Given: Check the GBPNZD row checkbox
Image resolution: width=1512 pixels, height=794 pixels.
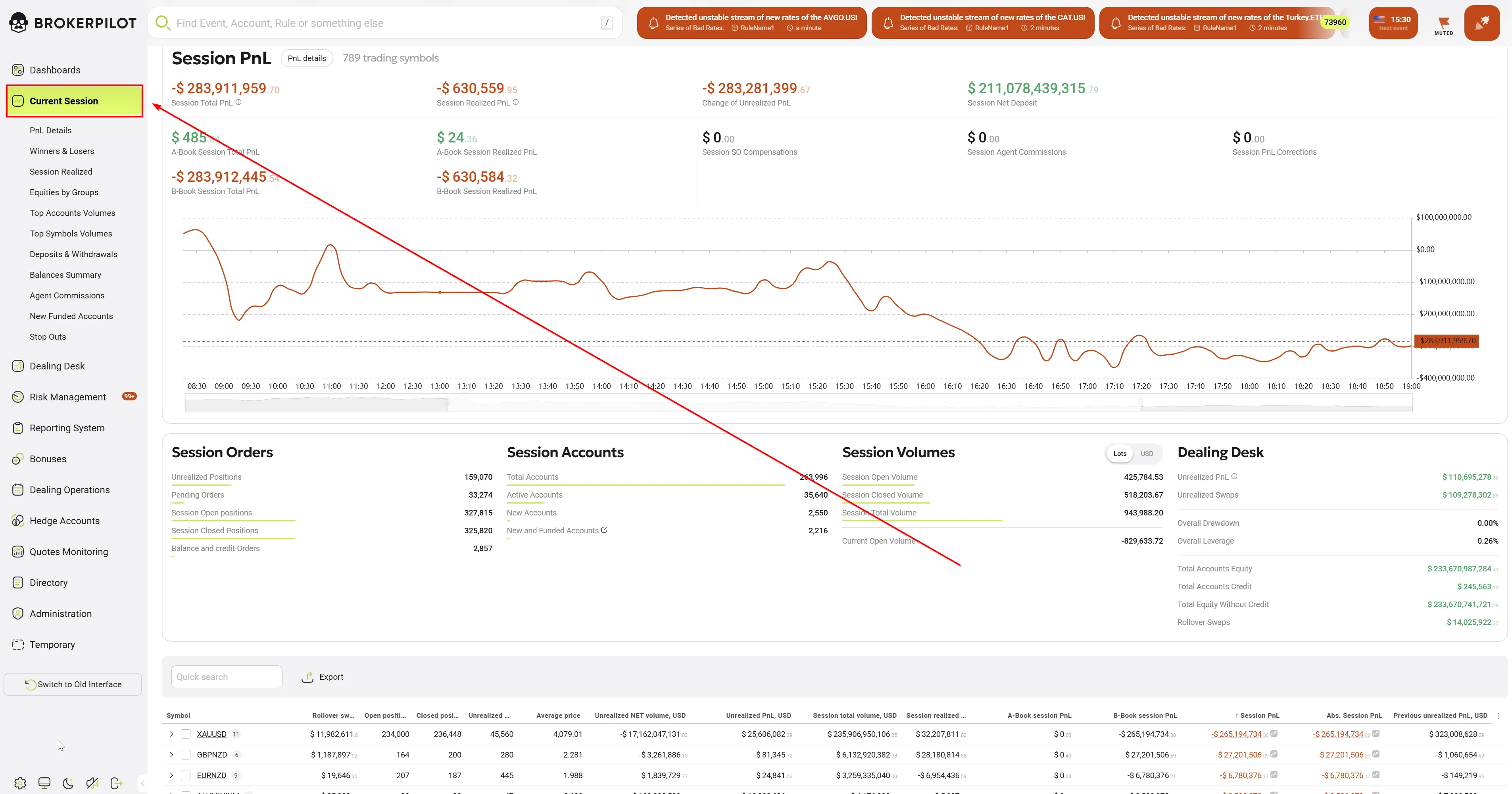Looking at the screenshot, I should (x=185, y=755).
